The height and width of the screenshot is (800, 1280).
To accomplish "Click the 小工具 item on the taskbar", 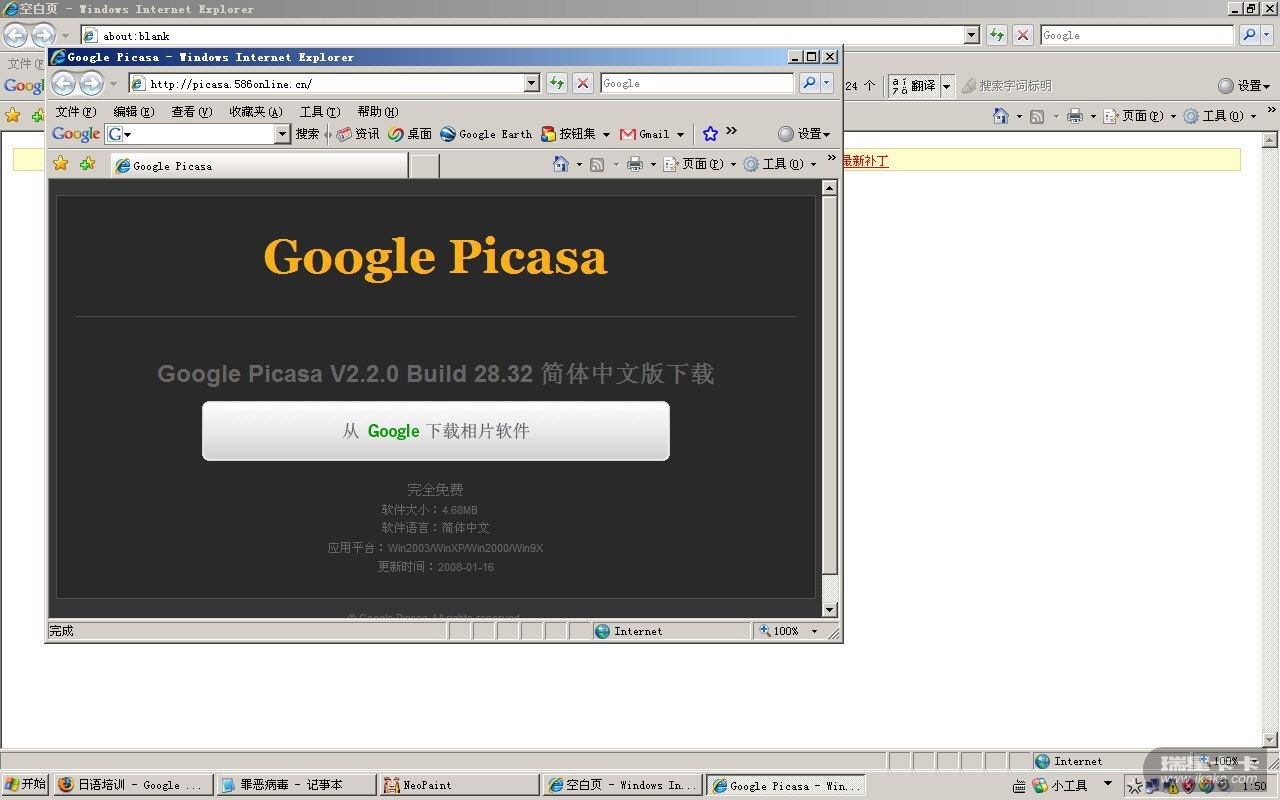I will [1060, 786].
